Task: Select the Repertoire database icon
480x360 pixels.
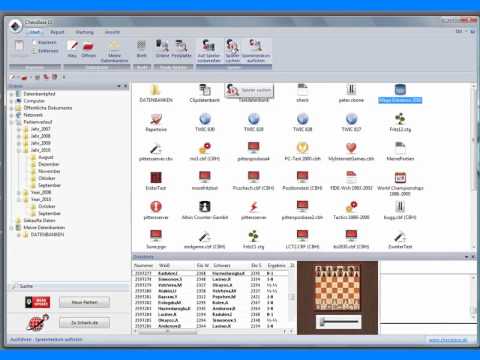Action: point(156,123)
